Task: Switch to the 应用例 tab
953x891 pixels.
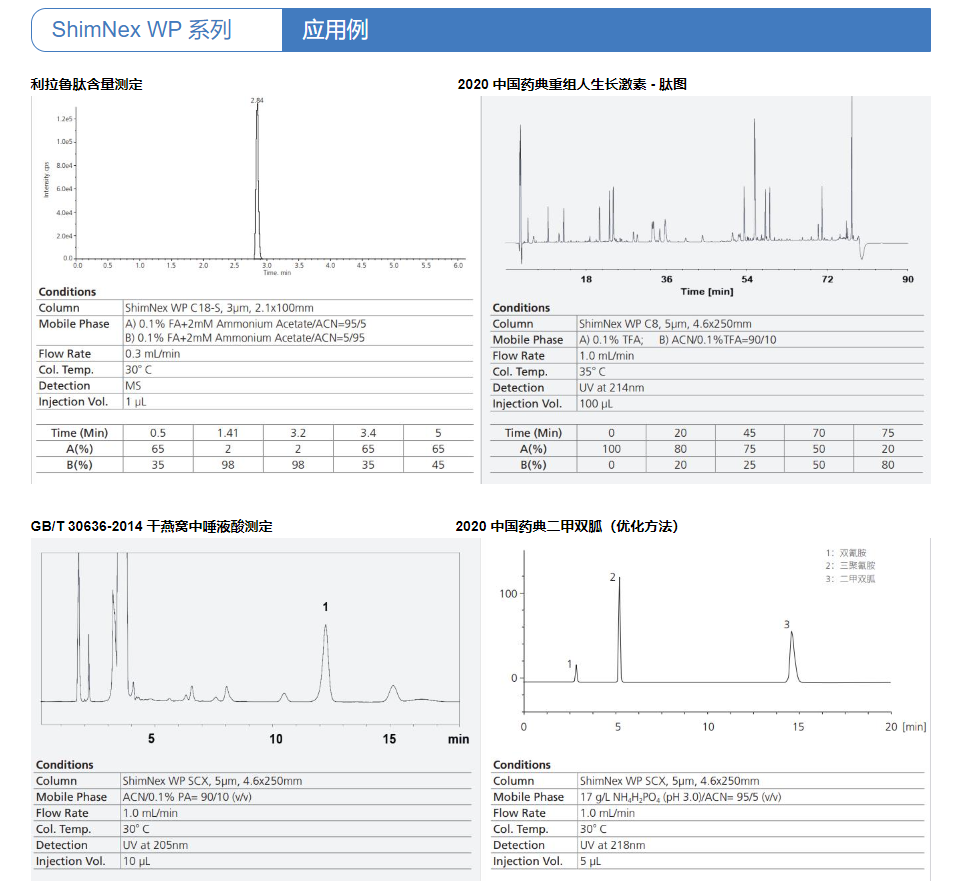Action: point(335,30)
